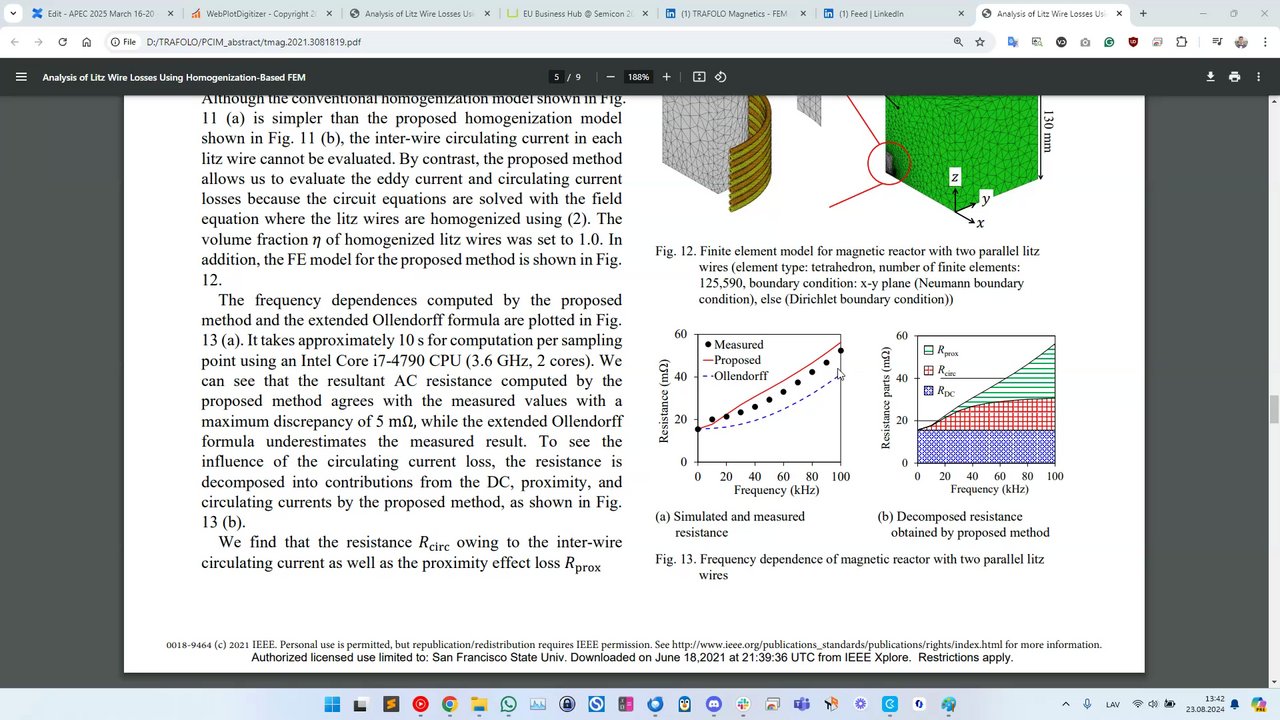Go back to the previous page
This screenshot has width=1280, height=720.
pyautogui.click(x=14, y=42)
